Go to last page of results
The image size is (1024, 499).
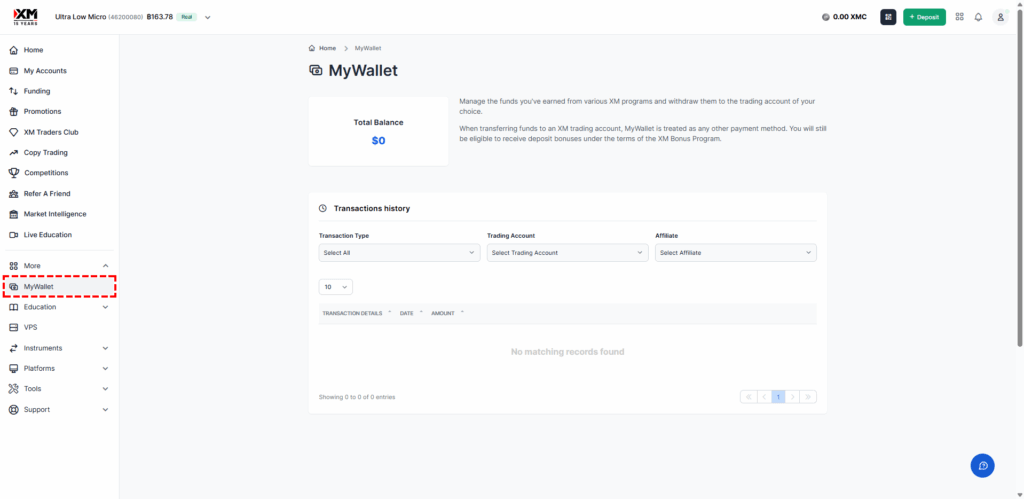pyautogui.click(x=808, y=396)
